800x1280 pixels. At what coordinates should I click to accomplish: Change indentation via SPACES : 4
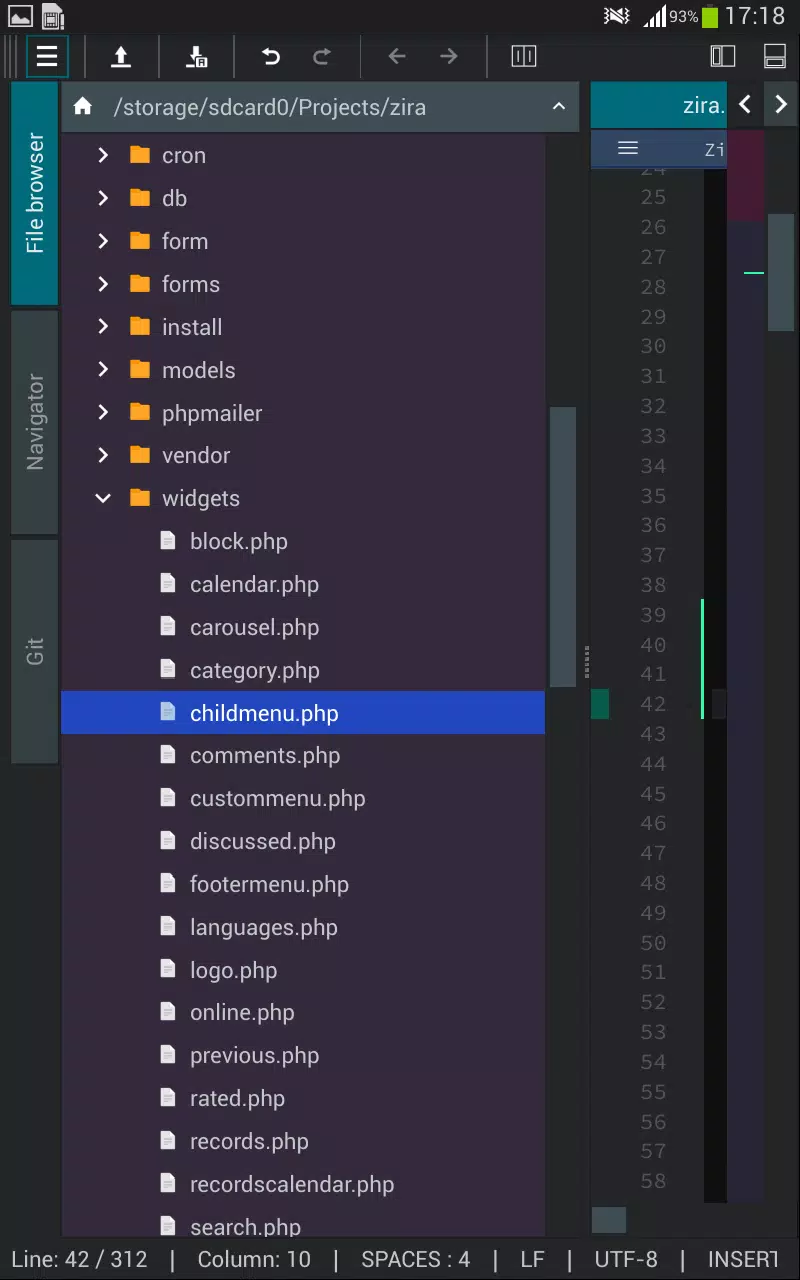[x=415, y=1259]
